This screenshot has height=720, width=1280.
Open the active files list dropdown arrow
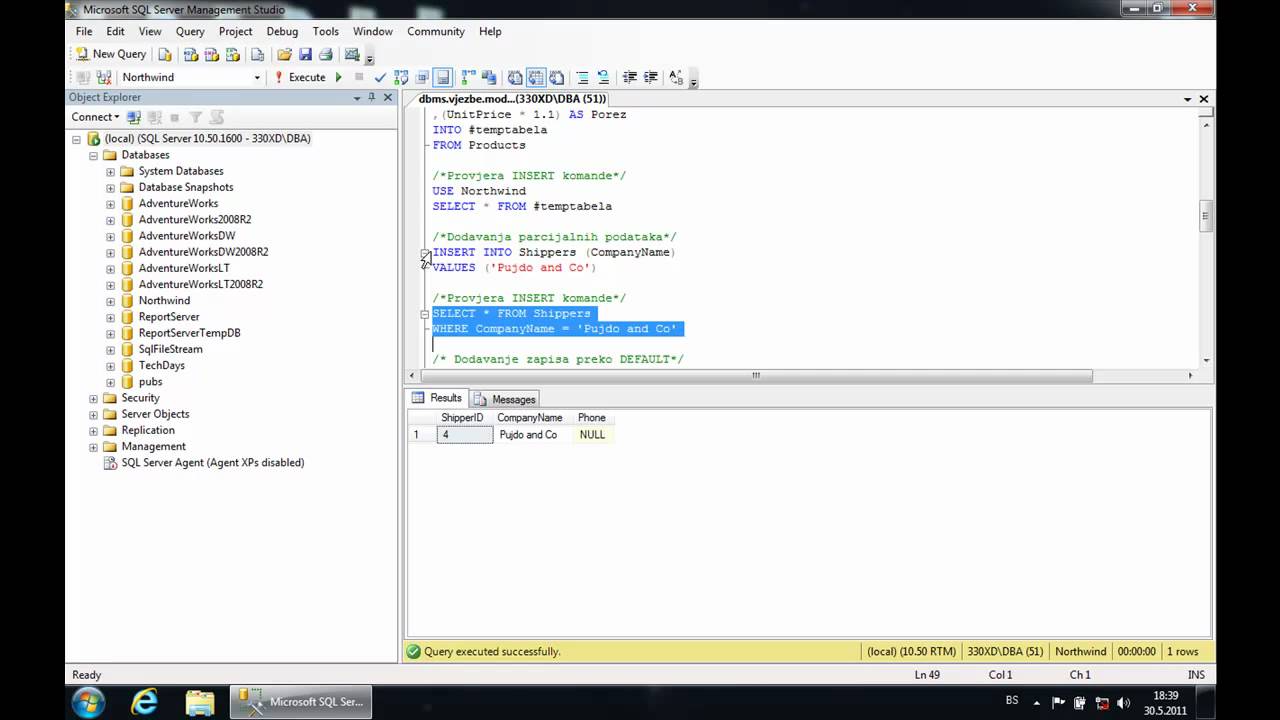pos(1188,99)
